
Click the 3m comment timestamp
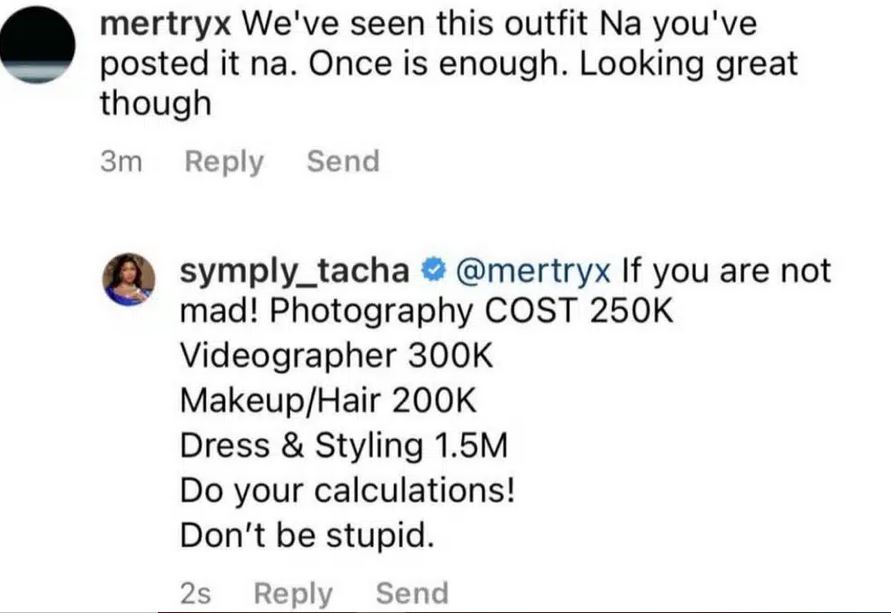click(123, 162)
